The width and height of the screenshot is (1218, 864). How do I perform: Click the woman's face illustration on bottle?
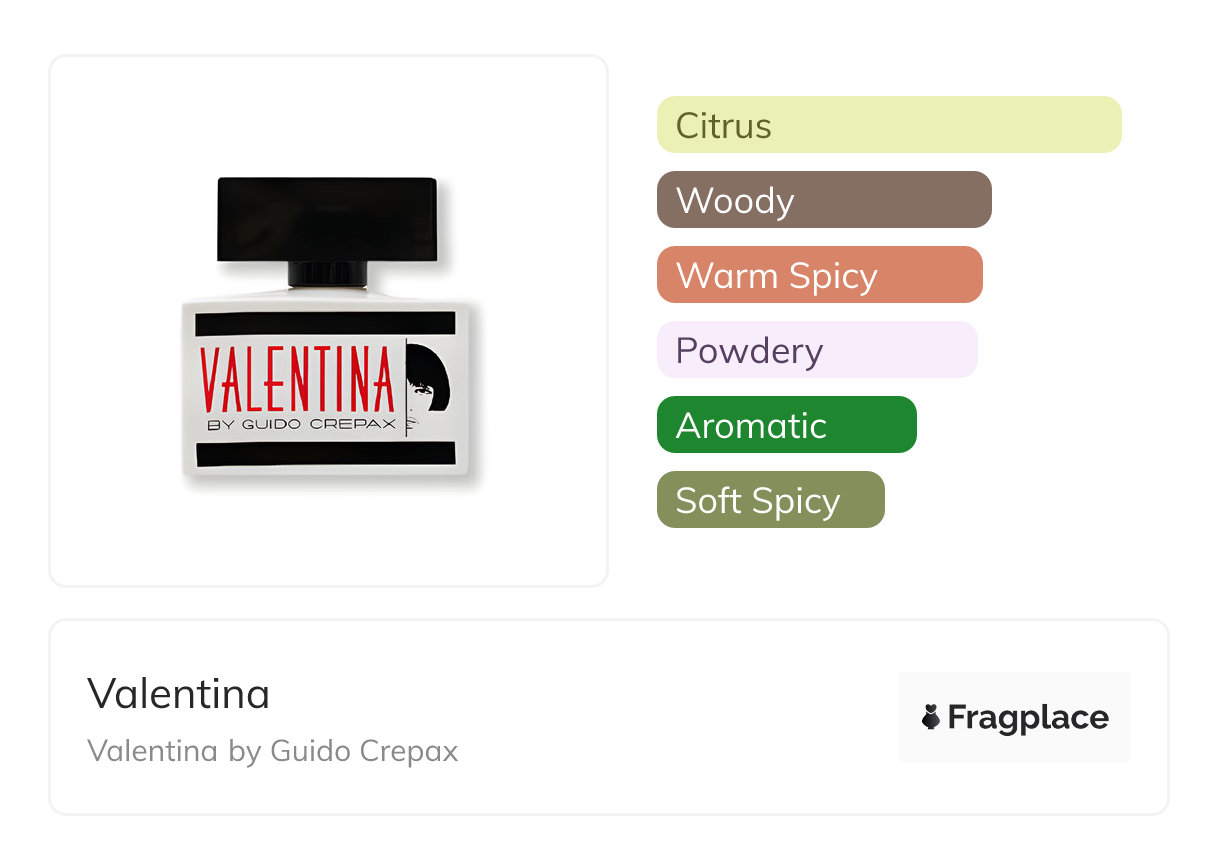[426, 378]
